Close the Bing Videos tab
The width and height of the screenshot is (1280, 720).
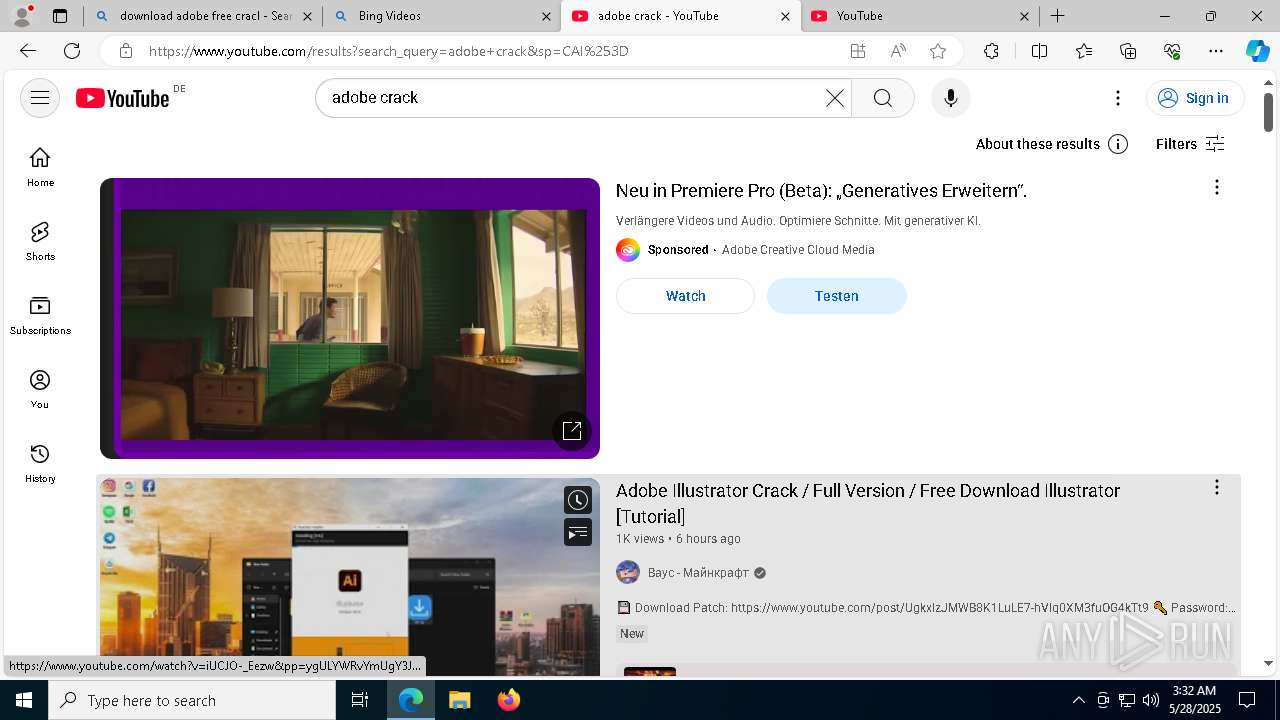[x=546, y=16]
